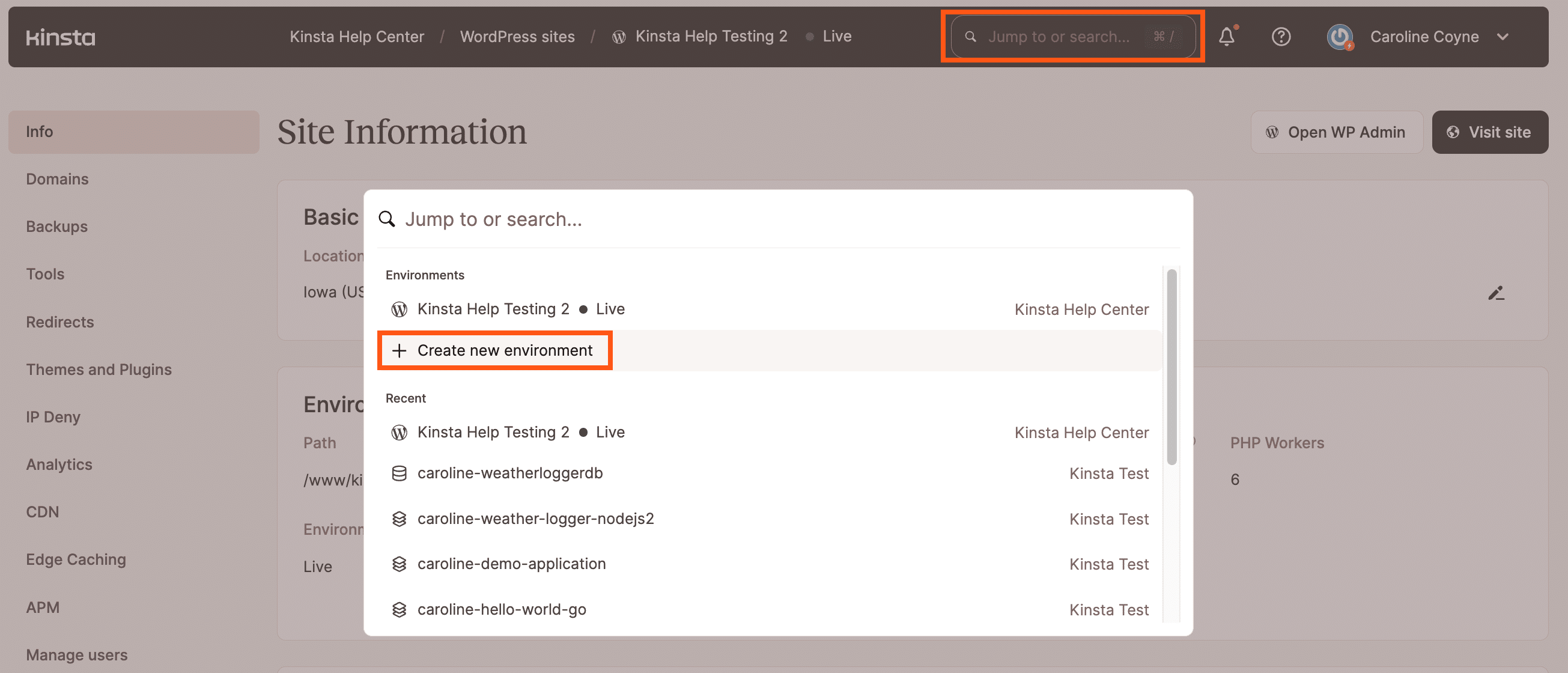Choose the caroline-hello-world-go result
Image resolution: width=1568 pixels, height=673 pixels.
click(502, 609)
